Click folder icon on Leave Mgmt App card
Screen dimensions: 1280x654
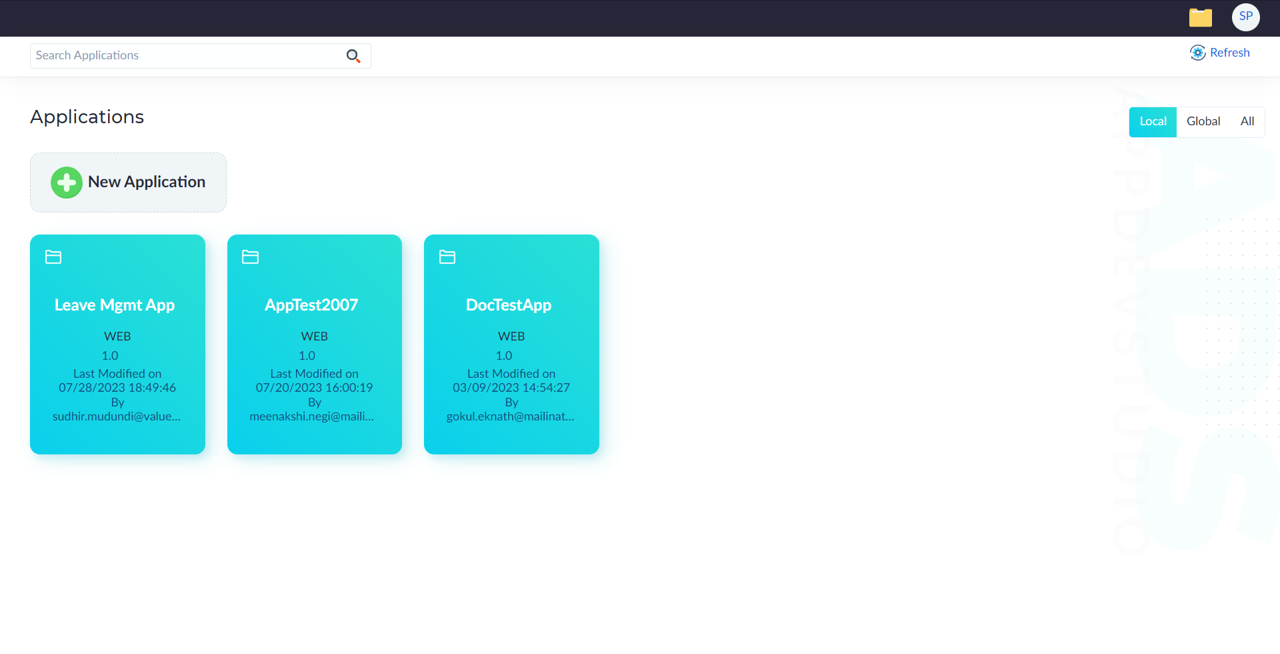(53, 257)
